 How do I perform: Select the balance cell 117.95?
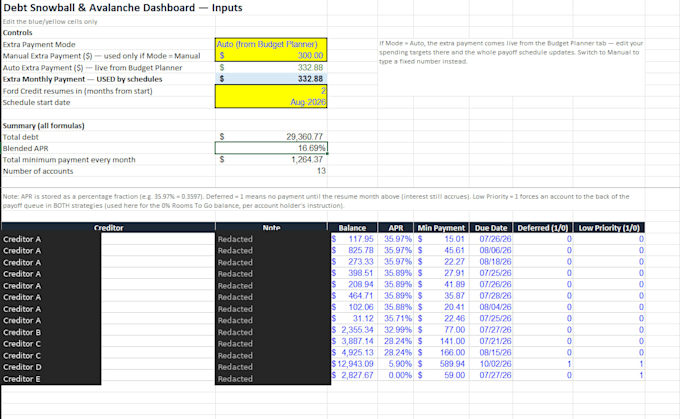coord(352,239)
